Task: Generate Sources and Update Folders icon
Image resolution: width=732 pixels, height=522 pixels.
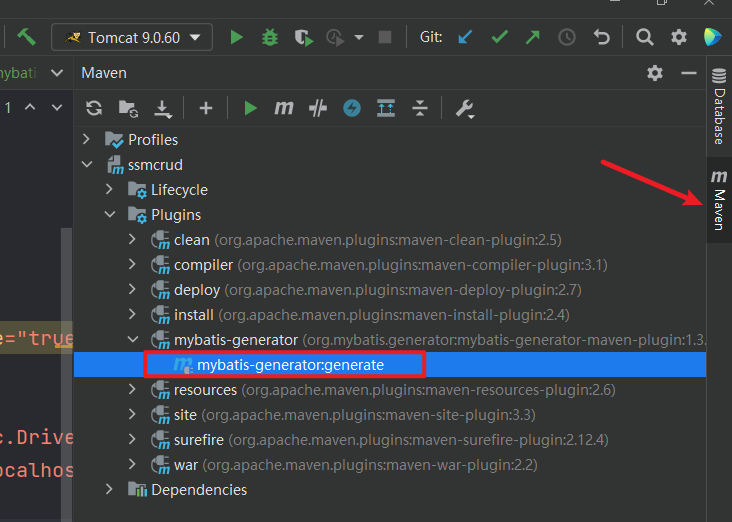Action: 128,108
